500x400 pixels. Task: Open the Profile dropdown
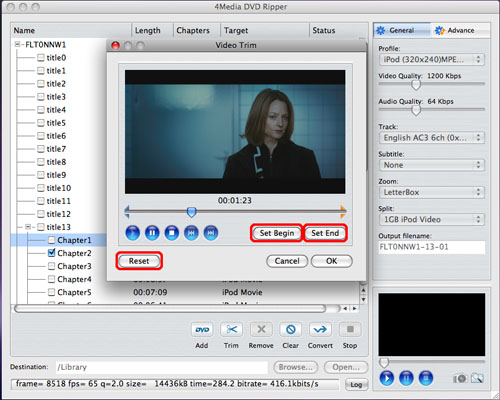pyautogui.click(x=432, y=60)
